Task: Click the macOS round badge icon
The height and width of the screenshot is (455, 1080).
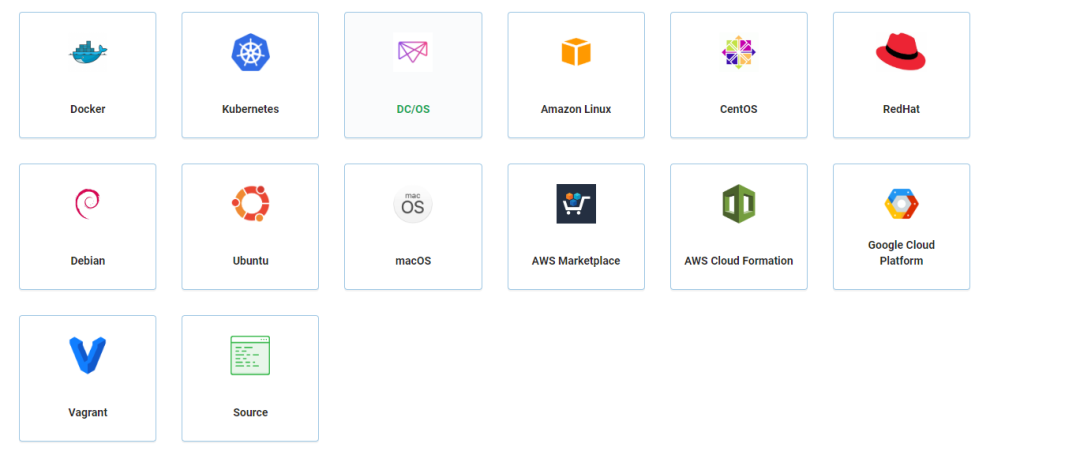Action: pyautogui.click(x=413, y=204)
